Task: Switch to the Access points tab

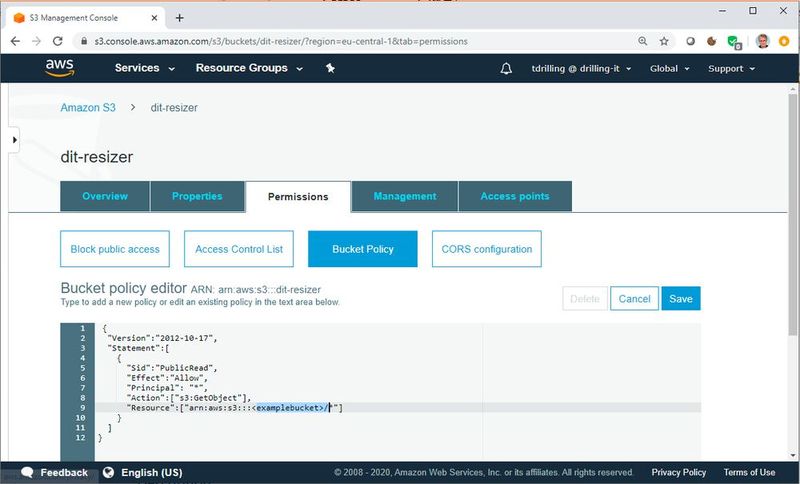Action: 515,196
